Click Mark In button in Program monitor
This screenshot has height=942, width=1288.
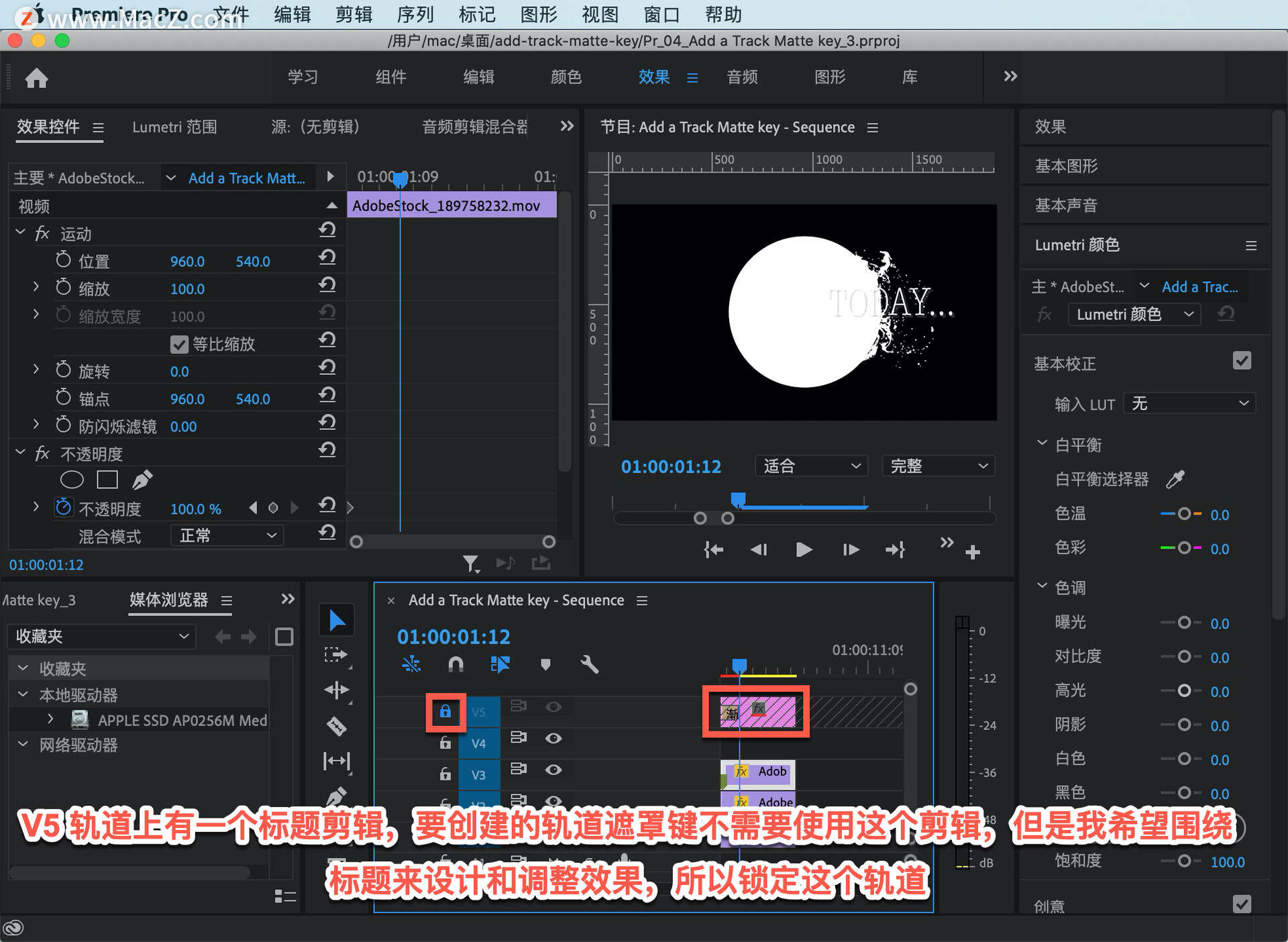tap(713, 550)
